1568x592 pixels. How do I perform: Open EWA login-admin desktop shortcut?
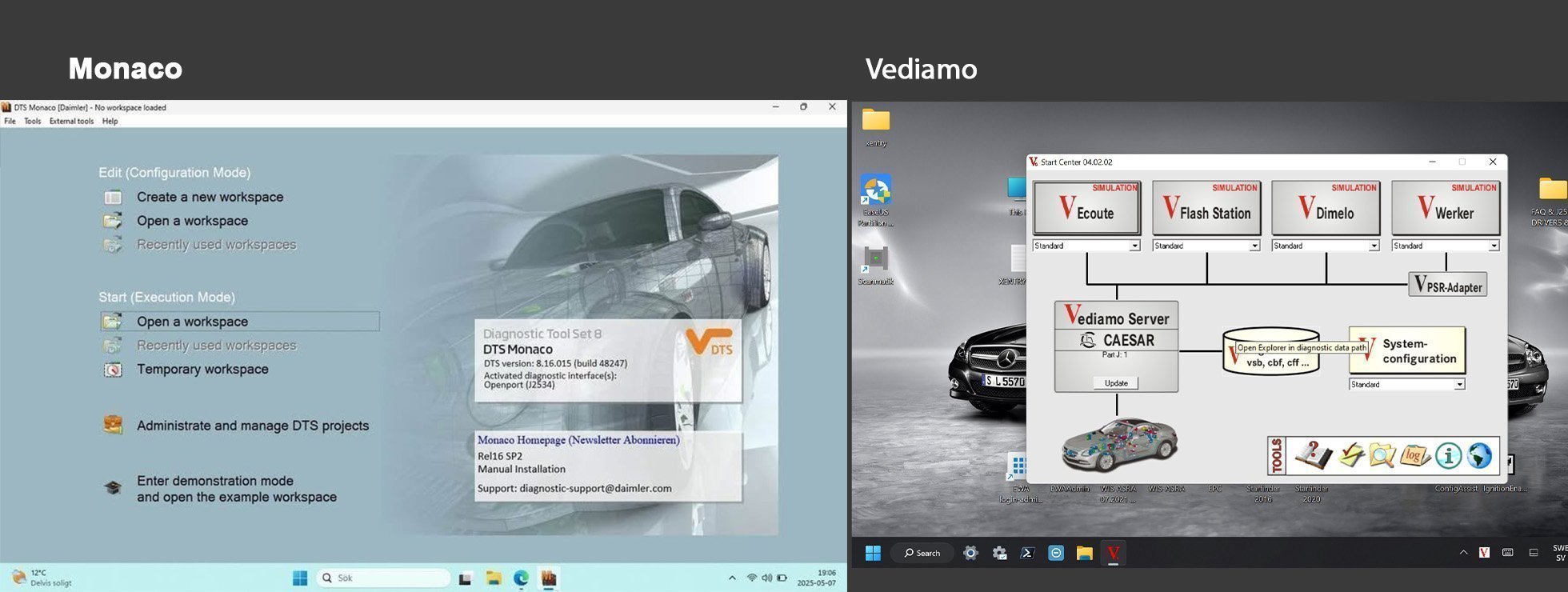(1020, 478)
